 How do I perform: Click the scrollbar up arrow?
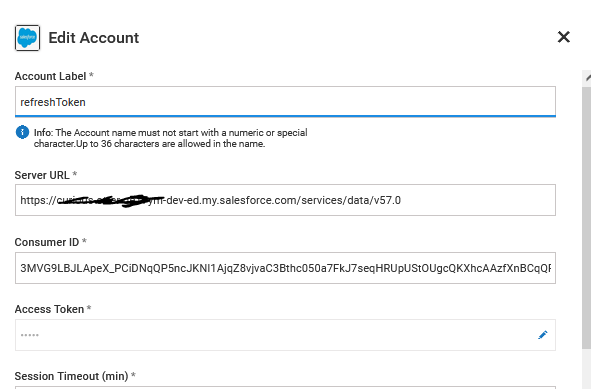coord(587,78)
